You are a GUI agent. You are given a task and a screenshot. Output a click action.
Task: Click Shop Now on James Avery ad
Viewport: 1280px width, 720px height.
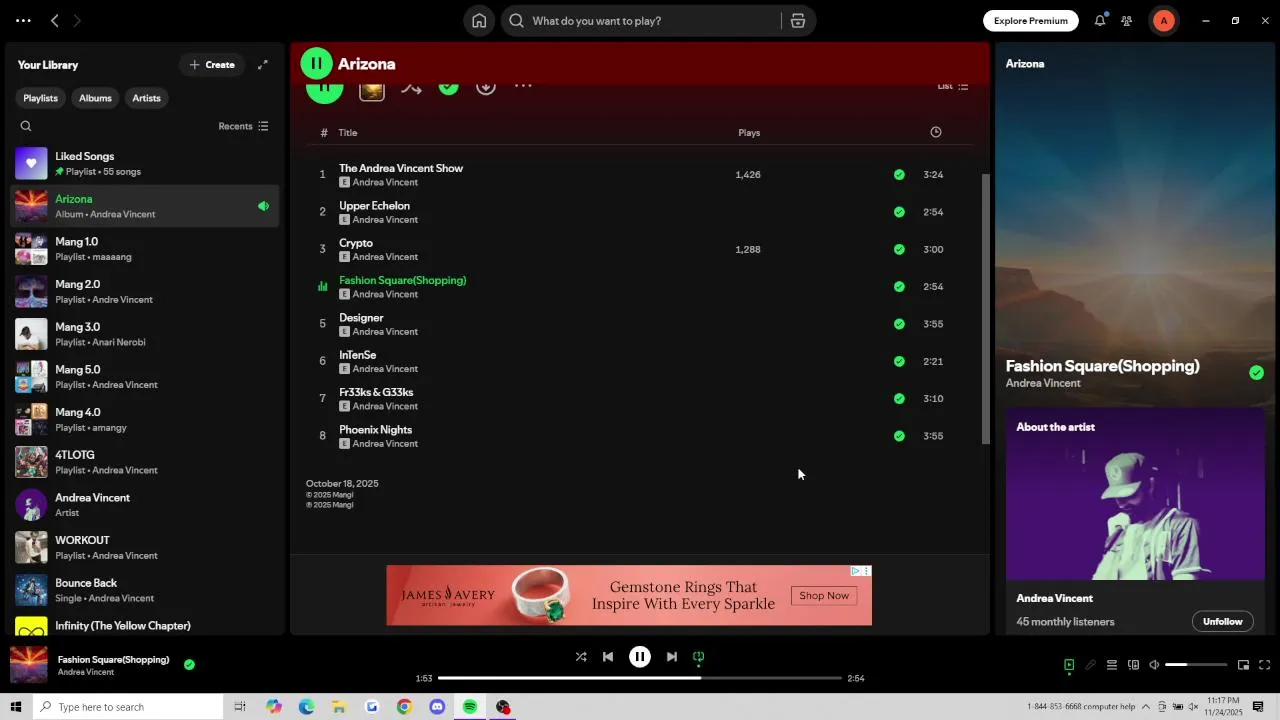[x=824, y=596]
